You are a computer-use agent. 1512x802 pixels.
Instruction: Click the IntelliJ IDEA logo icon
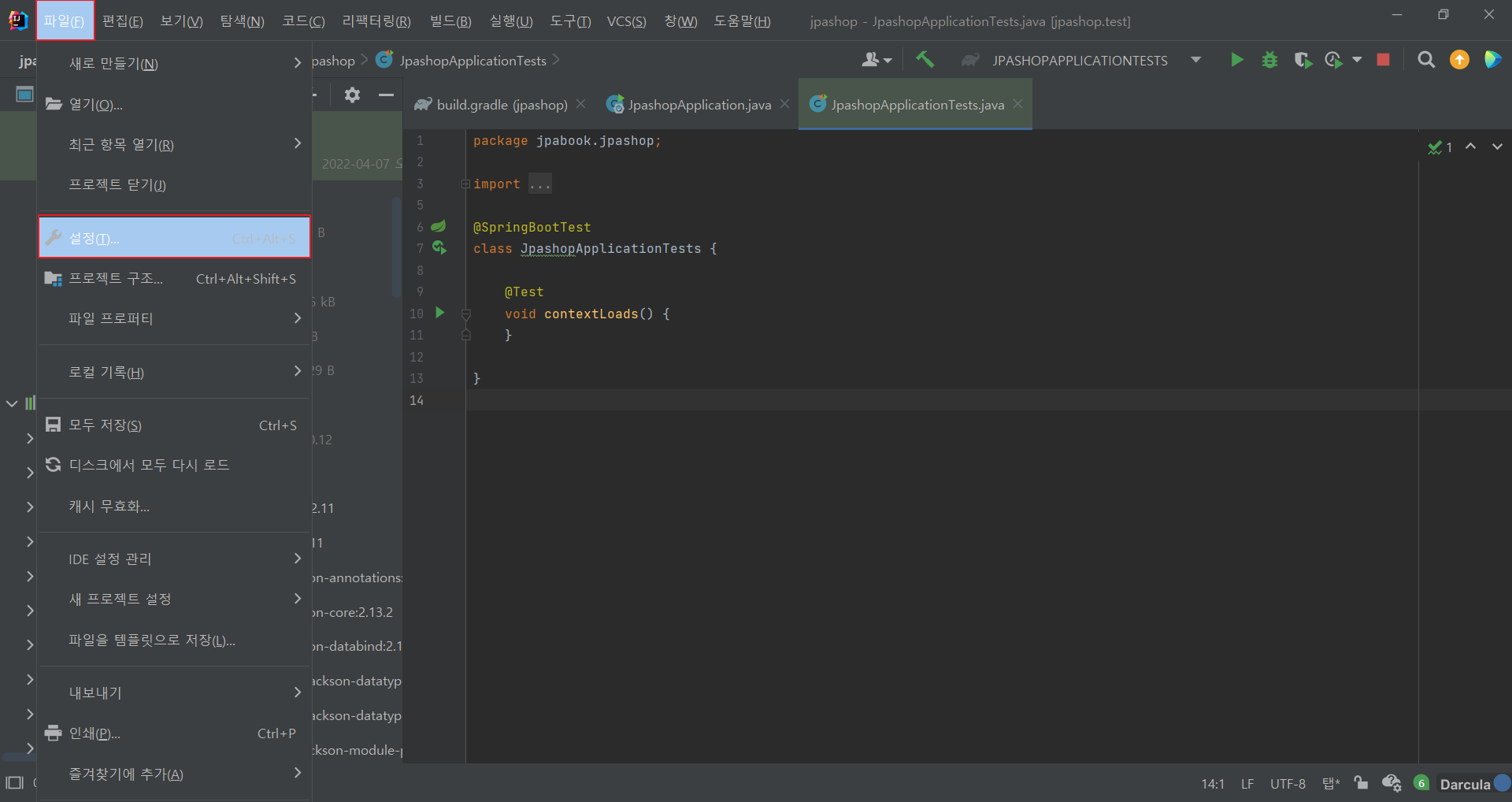(x=17, y=20)
